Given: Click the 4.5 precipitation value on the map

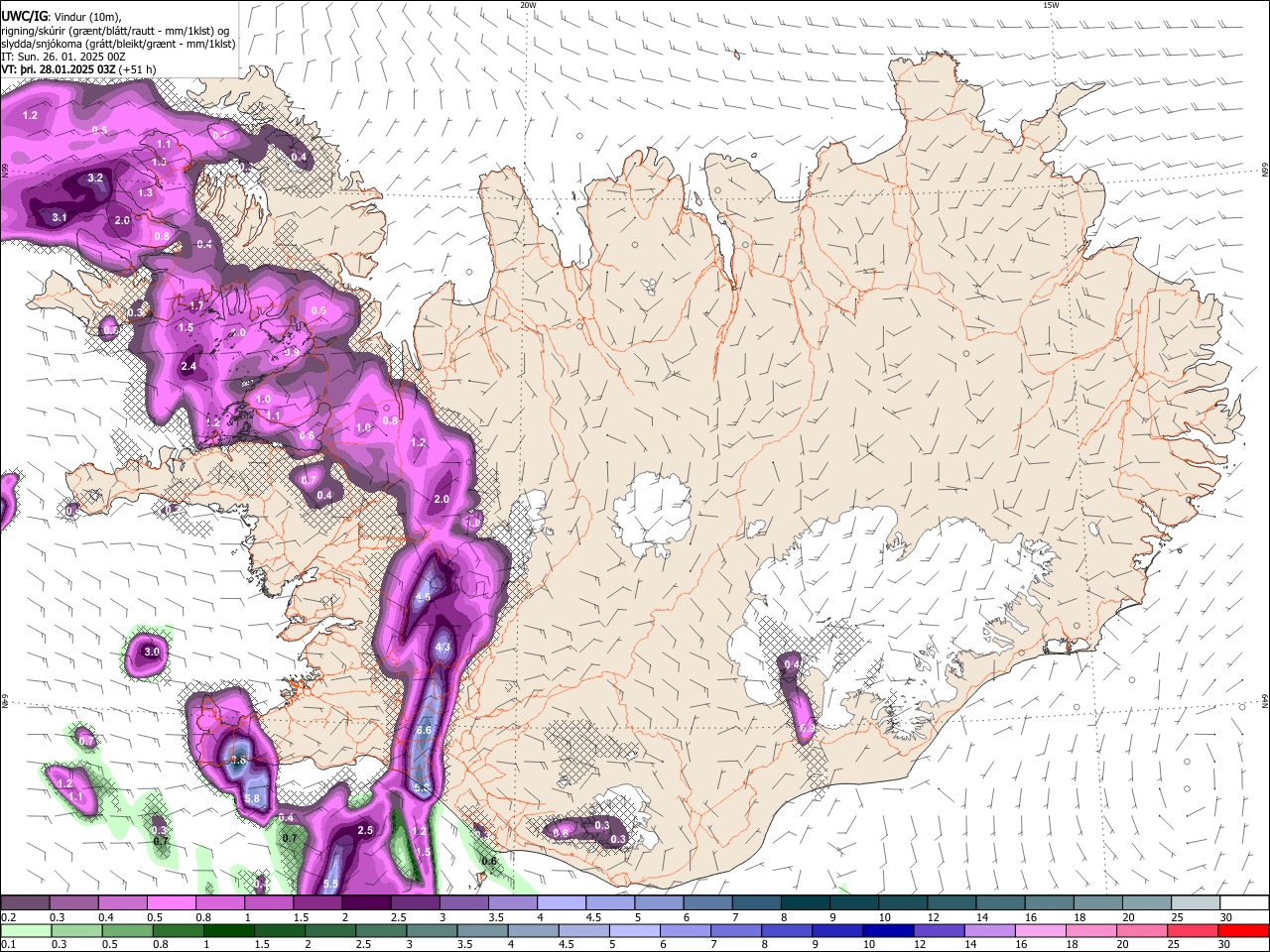Looking at the screenshot, I should (423, 597).
